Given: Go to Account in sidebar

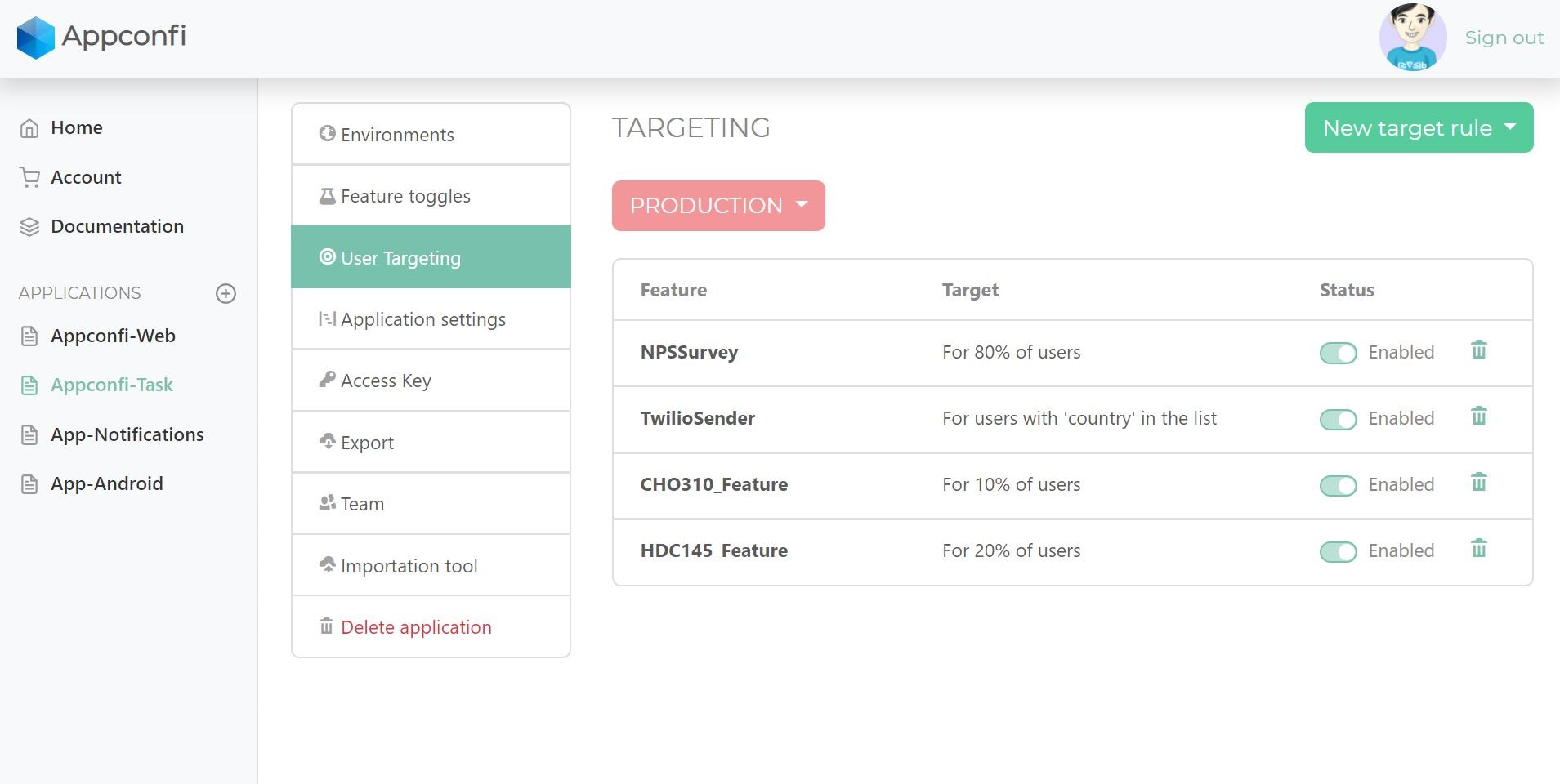Looking at the screenshot, I should pos(86,177).
